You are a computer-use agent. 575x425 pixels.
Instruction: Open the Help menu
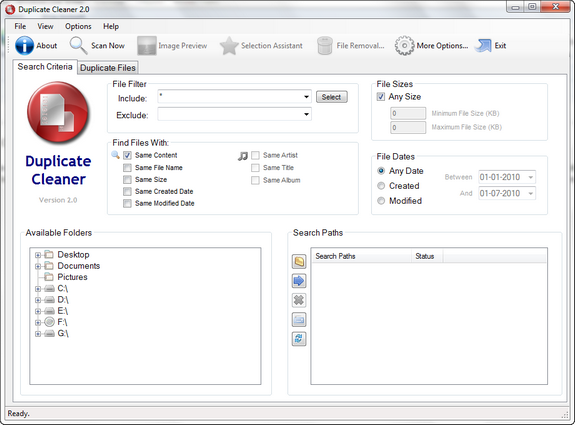(111, 26)
